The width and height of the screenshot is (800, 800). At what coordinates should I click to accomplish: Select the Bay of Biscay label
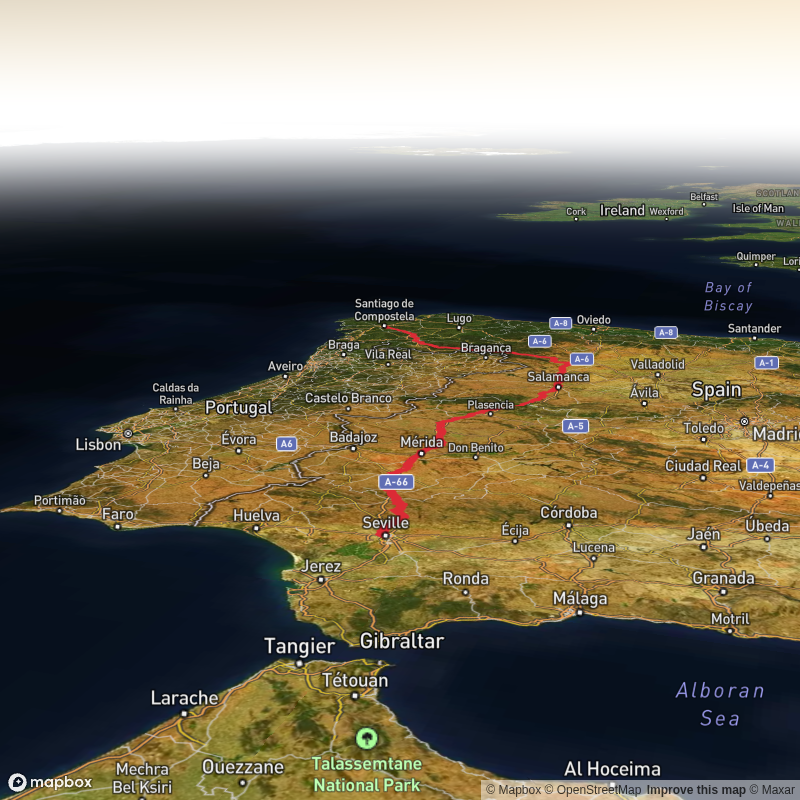[x=728, y=297]
